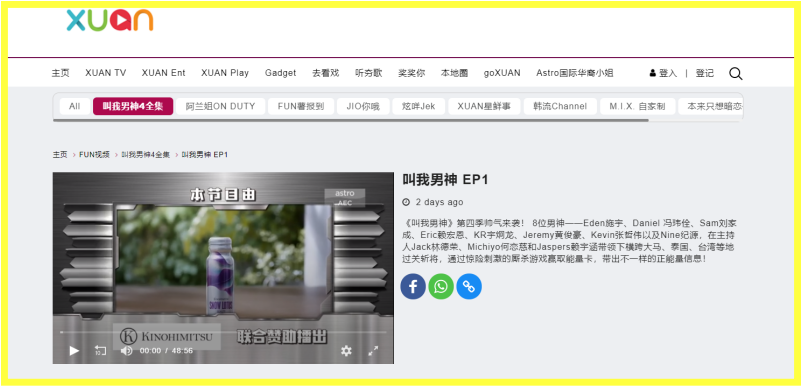802x387 pixels.
Task: Open the 主页 nav menu item
Action: click(60, 73)
